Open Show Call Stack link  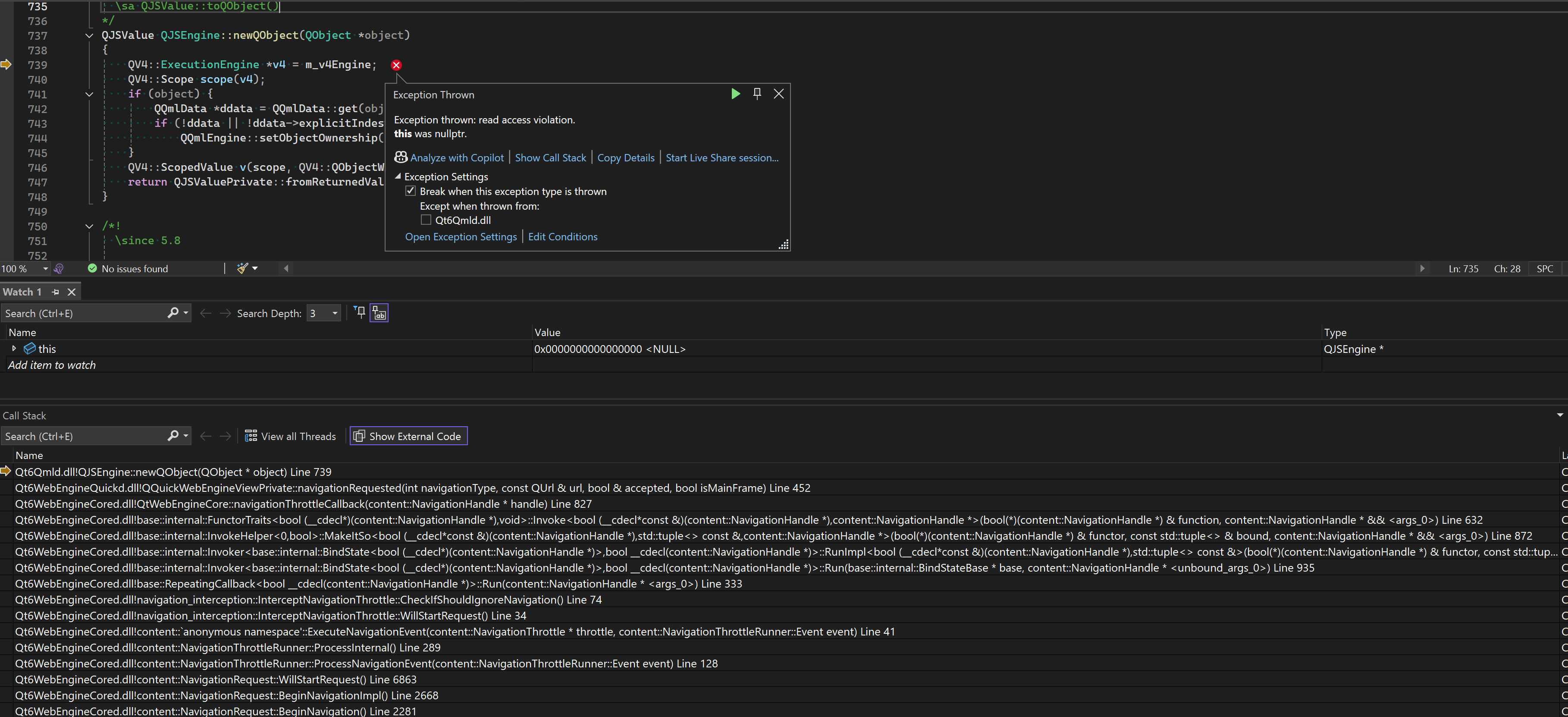550,158
